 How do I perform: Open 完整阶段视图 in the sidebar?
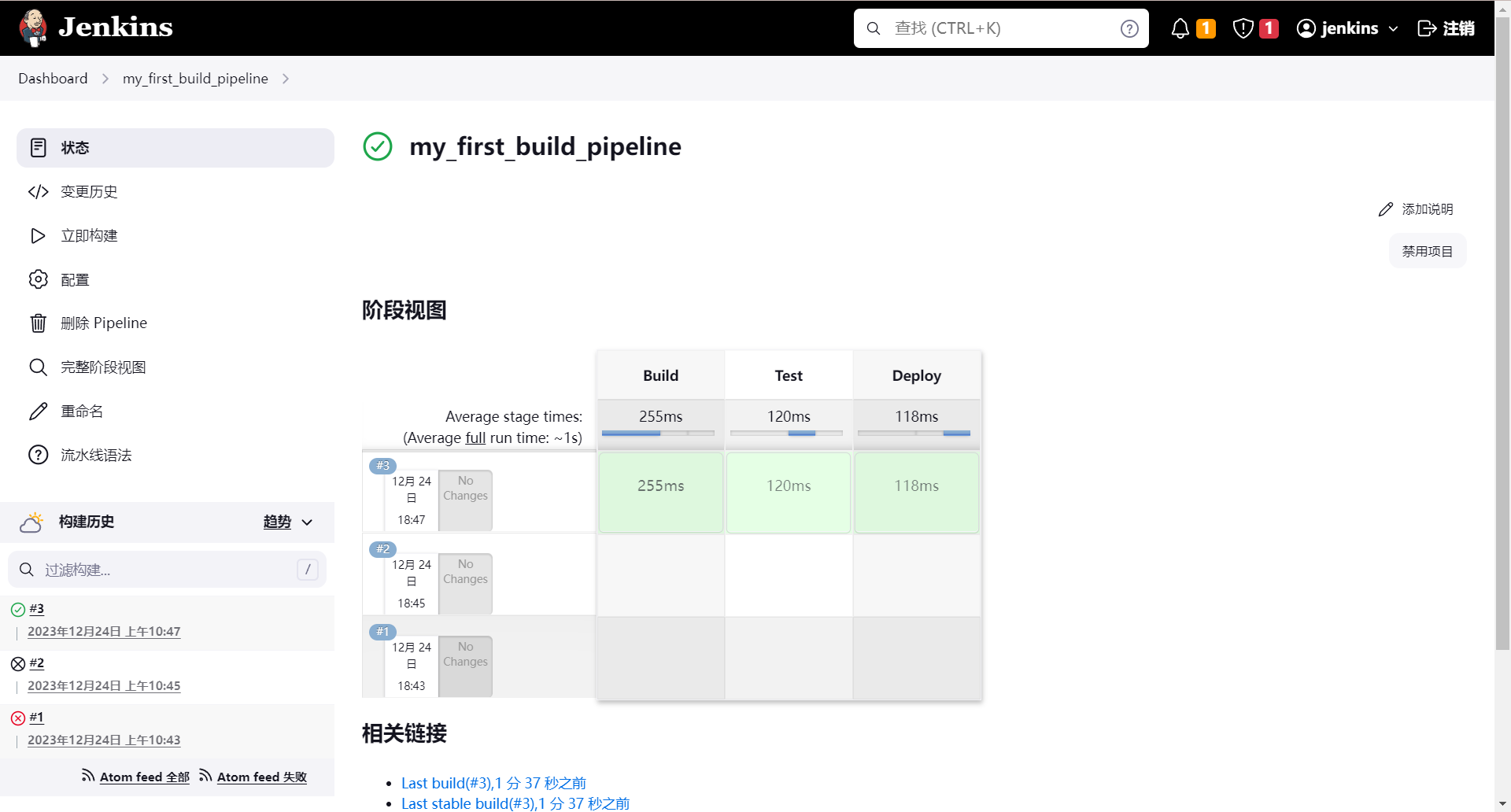pos(175,367)
